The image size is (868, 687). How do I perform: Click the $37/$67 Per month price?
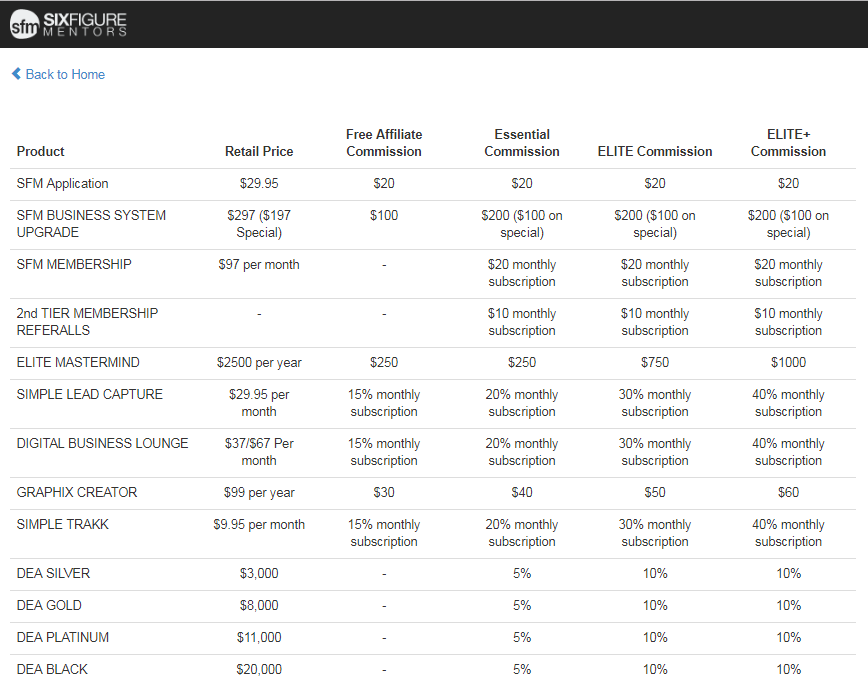pos(259,451)
